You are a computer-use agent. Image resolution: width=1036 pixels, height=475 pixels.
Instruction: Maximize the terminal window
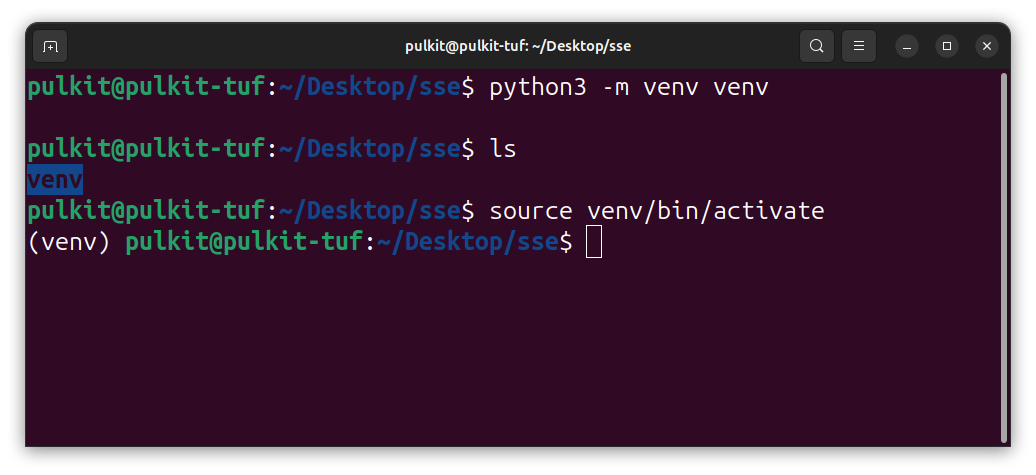pyautogui.click(x=947, y=46)
